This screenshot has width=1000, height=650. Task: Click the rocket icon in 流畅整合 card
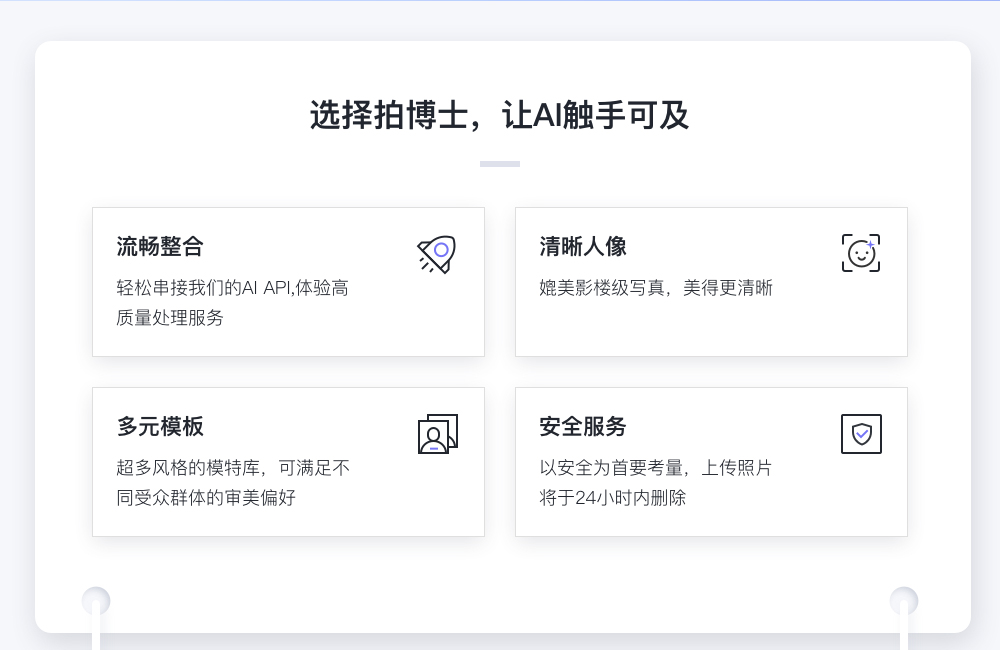[x=437, y=254]
